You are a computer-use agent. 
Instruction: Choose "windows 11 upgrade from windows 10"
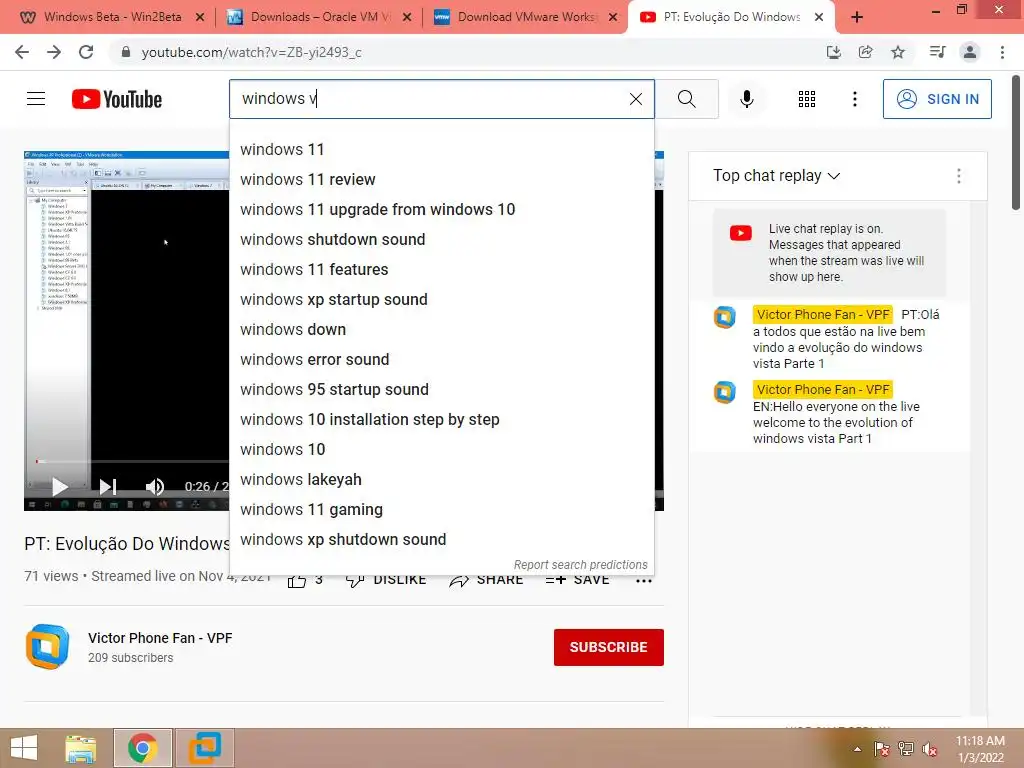coord(441,210)
